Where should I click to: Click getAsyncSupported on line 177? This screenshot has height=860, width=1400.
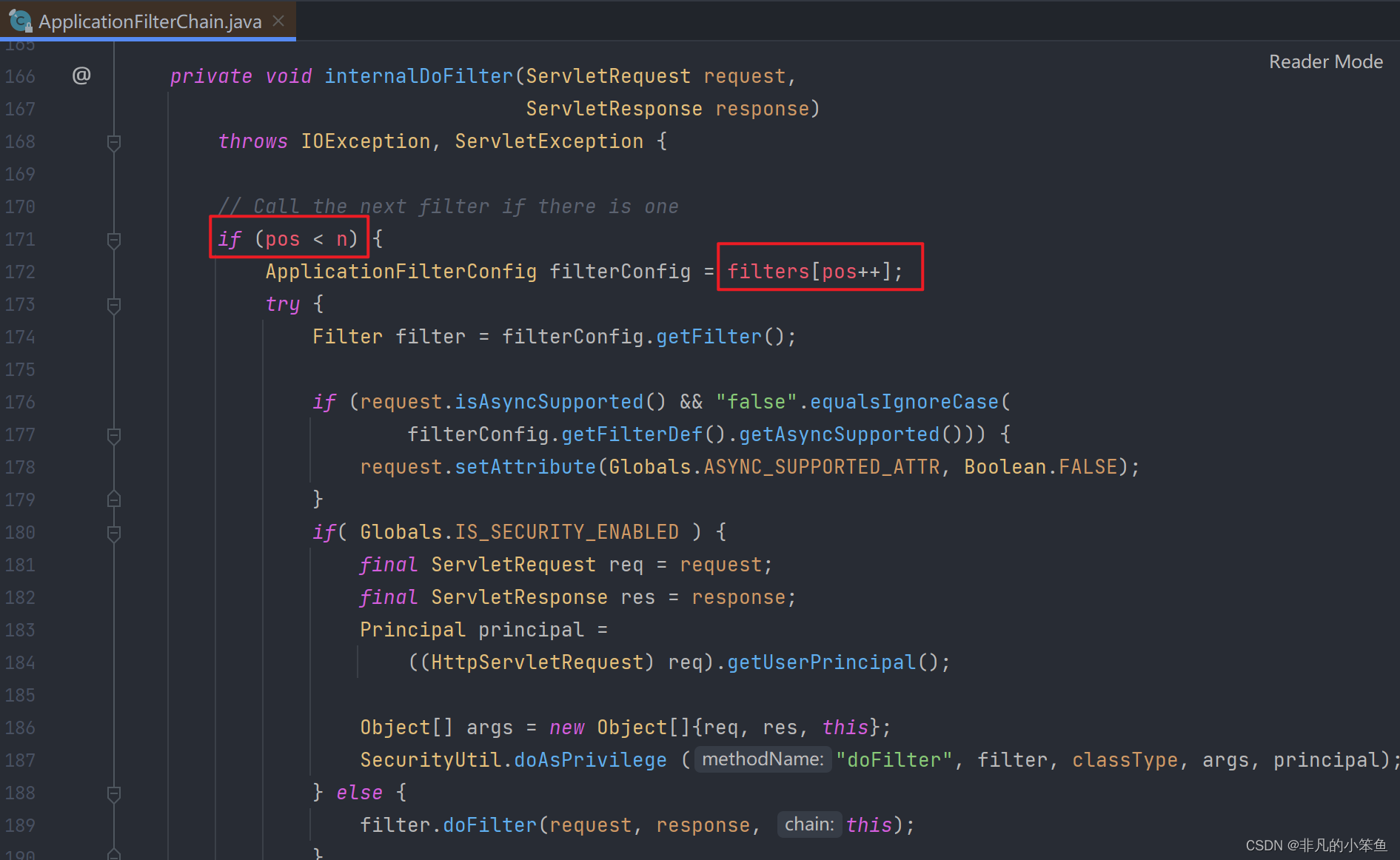(839, 434)
